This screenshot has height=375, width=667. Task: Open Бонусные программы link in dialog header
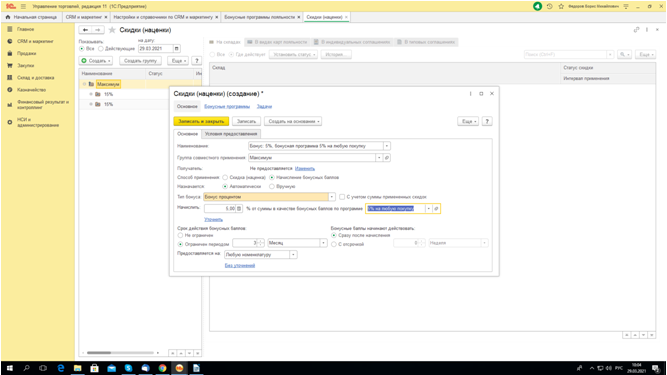pyautogui.click(x=227, y=106)
